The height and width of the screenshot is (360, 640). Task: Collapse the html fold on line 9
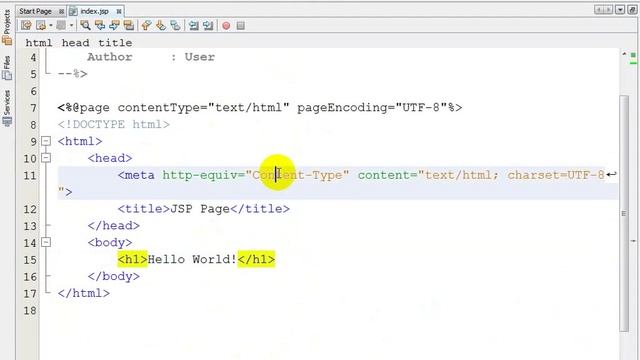[x=46, y=141]
